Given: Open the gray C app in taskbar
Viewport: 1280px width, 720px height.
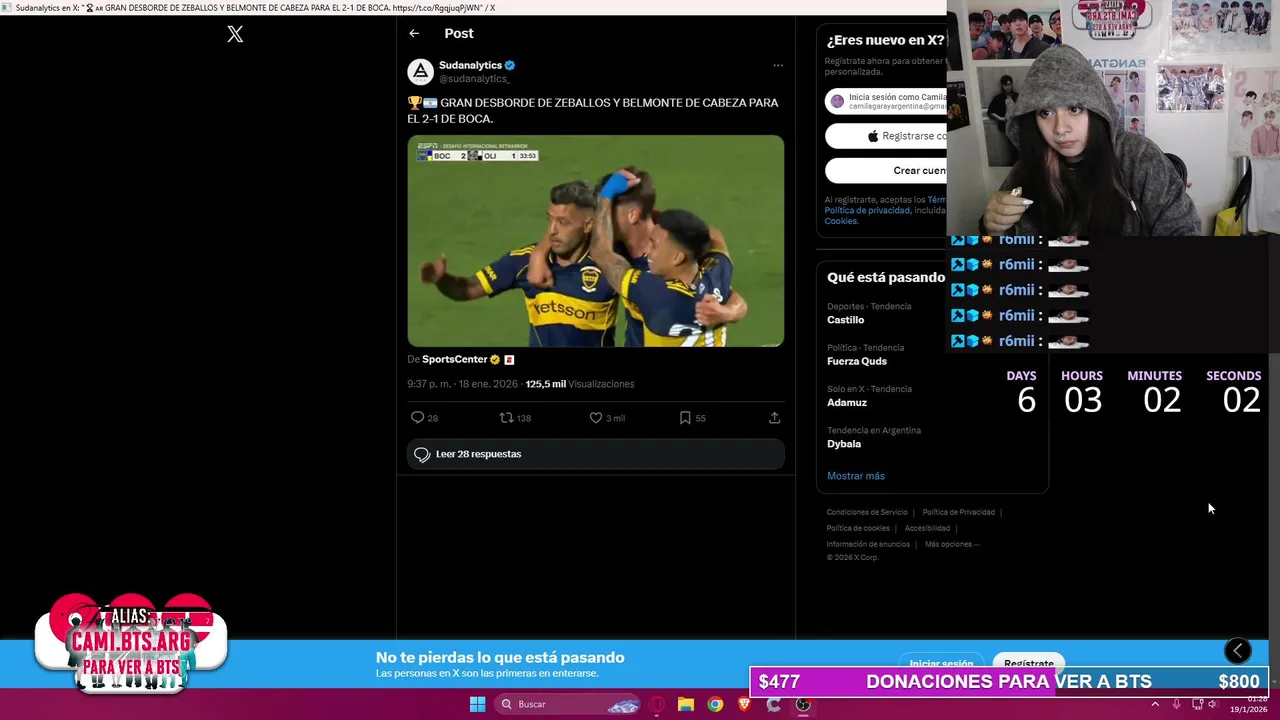Looking at the screenshot, I should point(773,704).
